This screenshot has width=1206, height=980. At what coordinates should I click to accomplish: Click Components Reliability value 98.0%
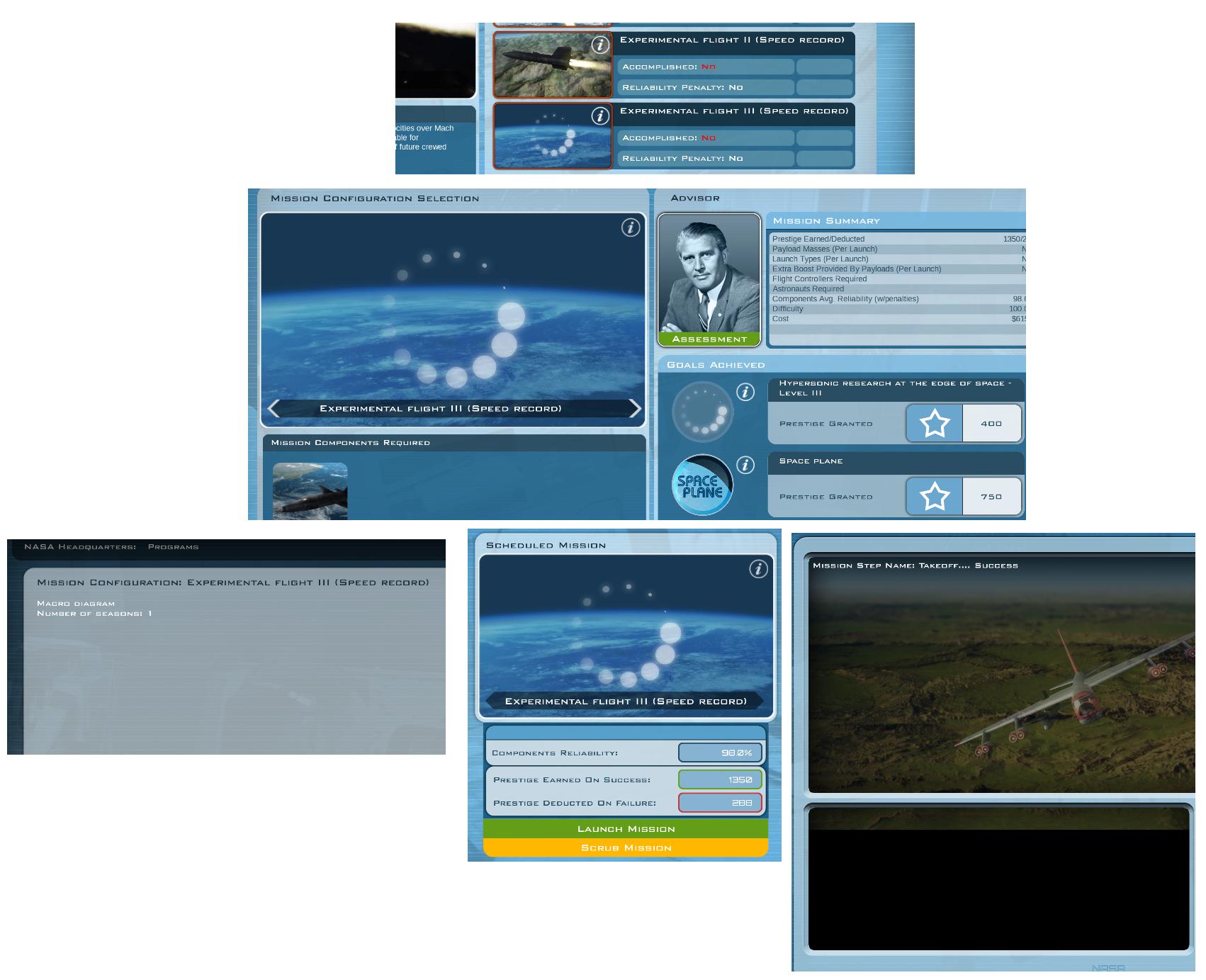pyautogui.click(x=720, y=753)
